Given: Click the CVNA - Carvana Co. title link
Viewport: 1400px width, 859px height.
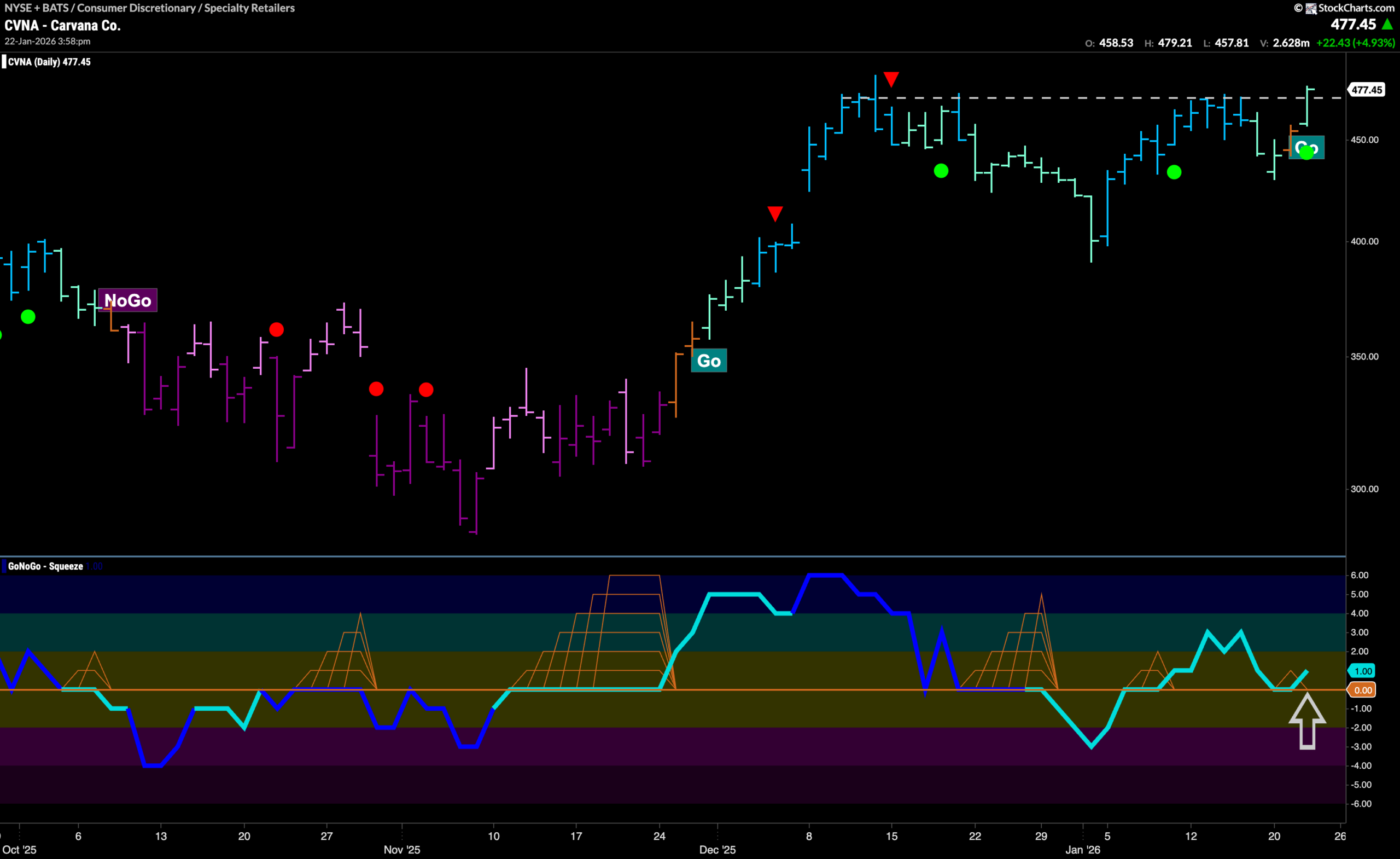Looking at the screenshot, I should tap(62, 25).
